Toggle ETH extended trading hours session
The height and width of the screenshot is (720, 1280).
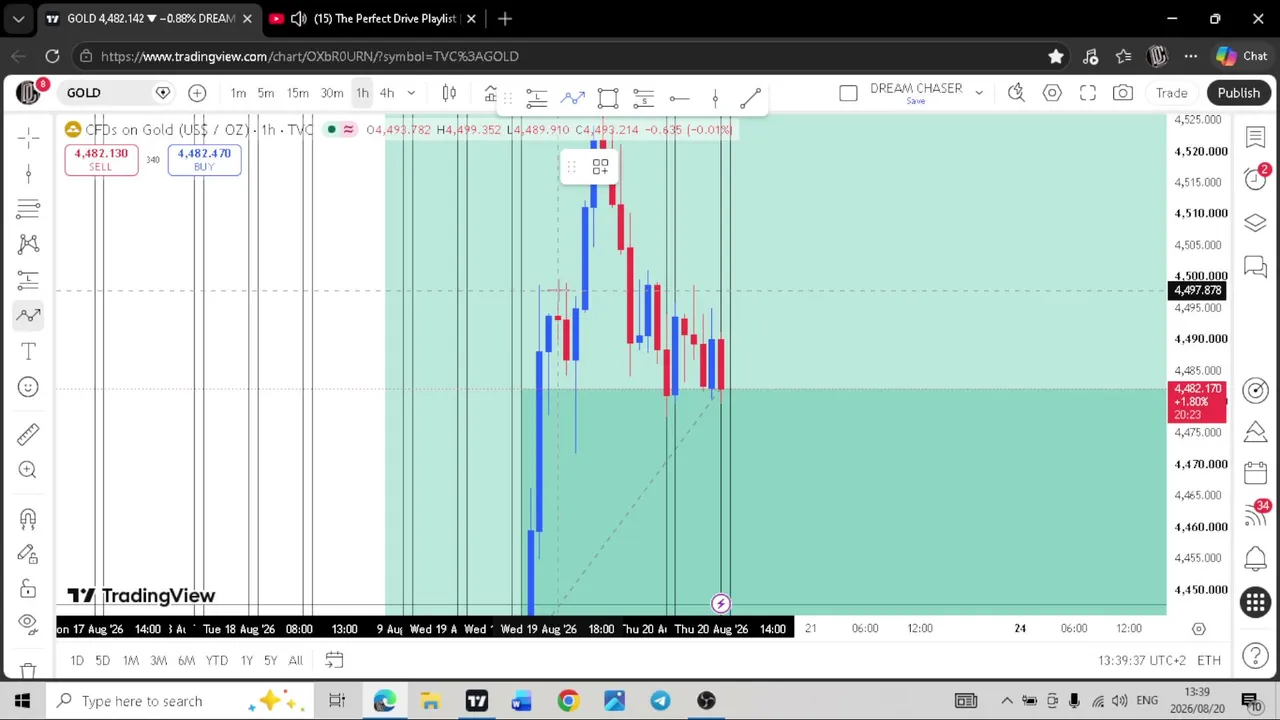click(x=1209, y=660)
